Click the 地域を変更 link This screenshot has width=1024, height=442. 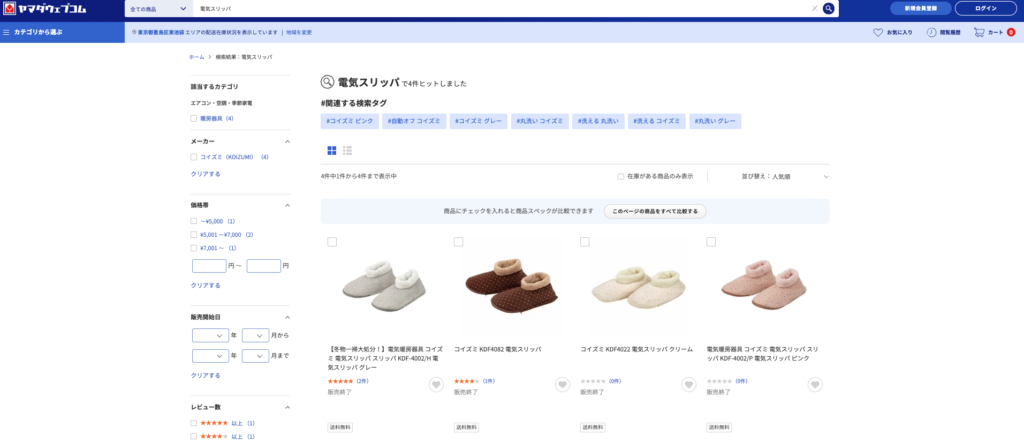click(298, 32)
